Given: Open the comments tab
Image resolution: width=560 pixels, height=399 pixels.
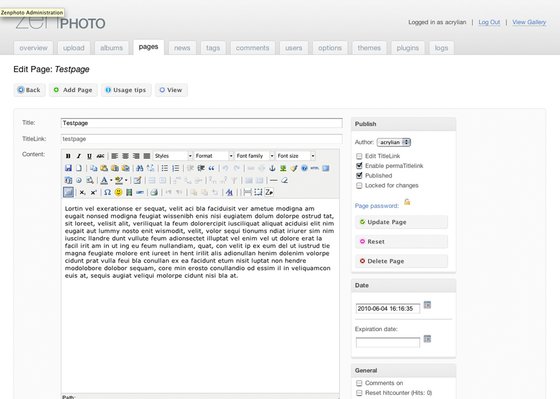Looking at the screenshot, I should (252, 48).
